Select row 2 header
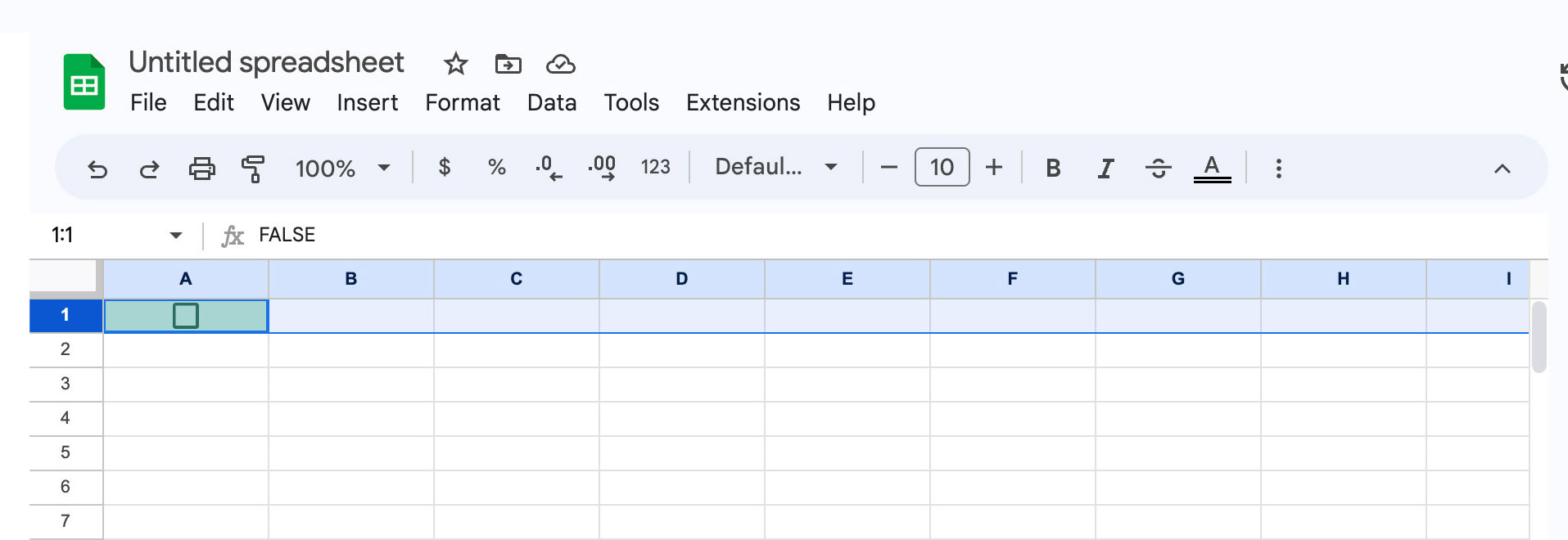 66,349
